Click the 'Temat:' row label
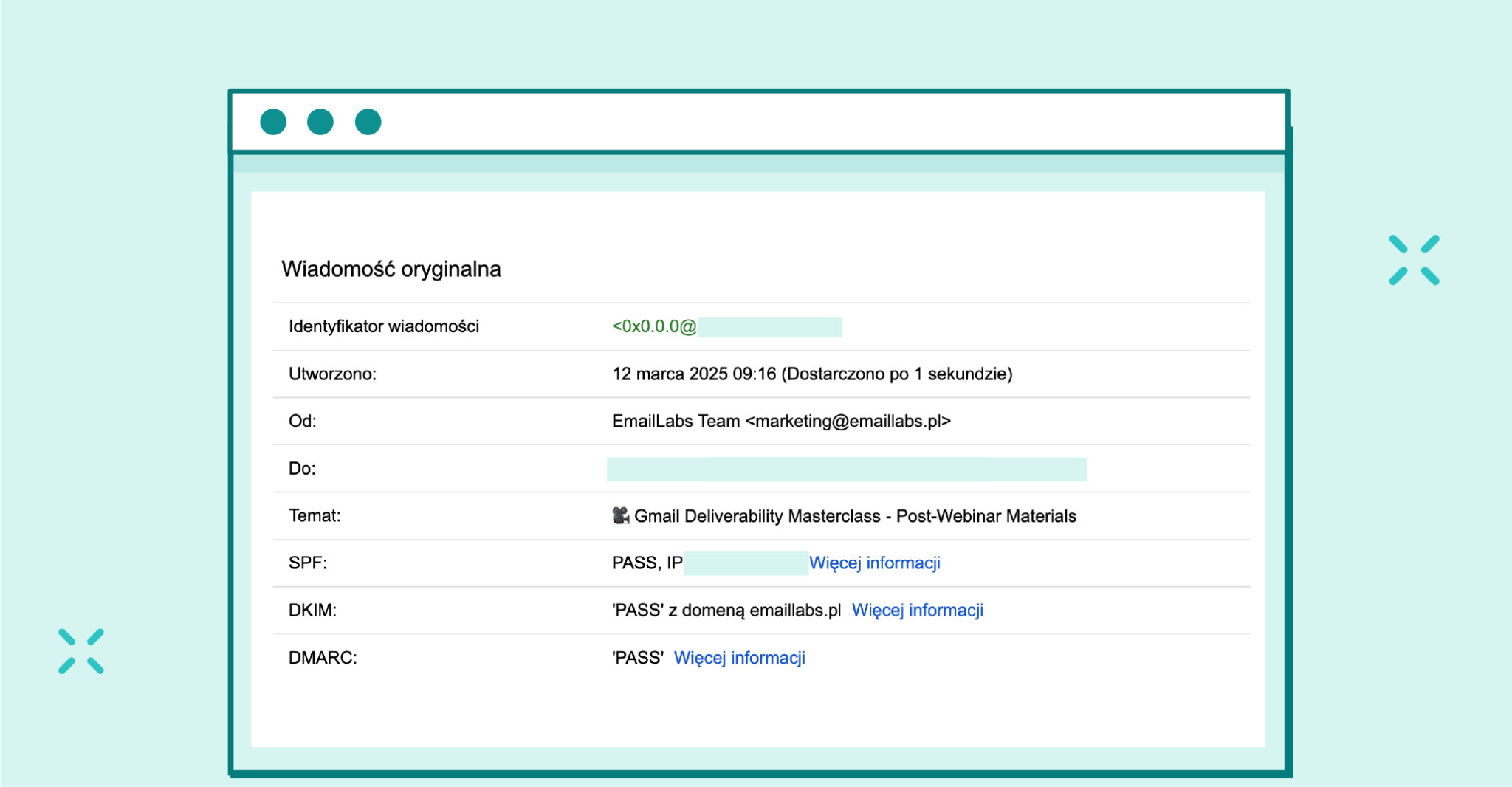This screenshot has width=1512, height=787. click(x=315, y=516)
